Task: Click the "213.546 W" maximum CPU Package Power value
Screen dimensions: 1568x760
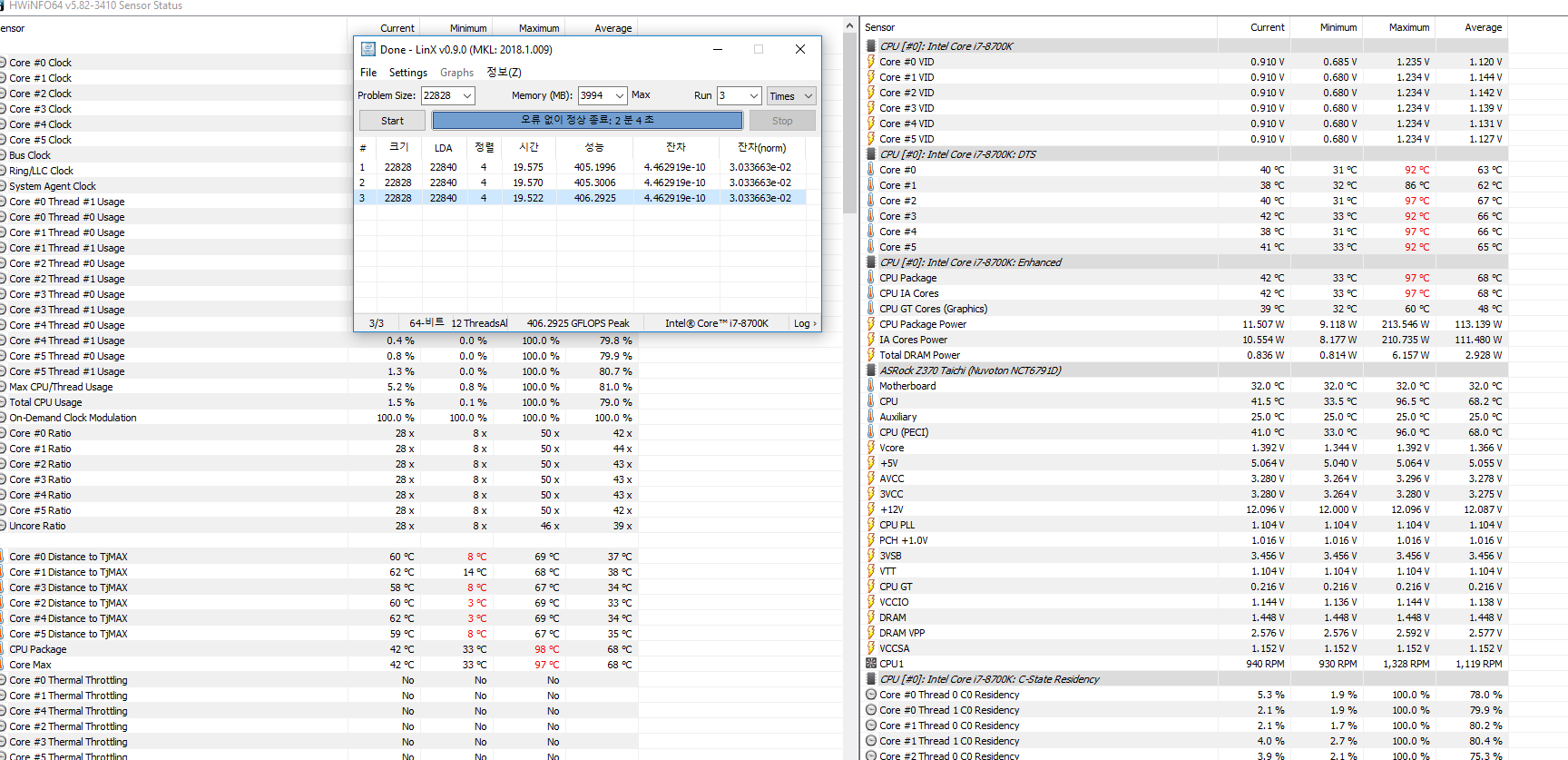Action: point(1405,324)
